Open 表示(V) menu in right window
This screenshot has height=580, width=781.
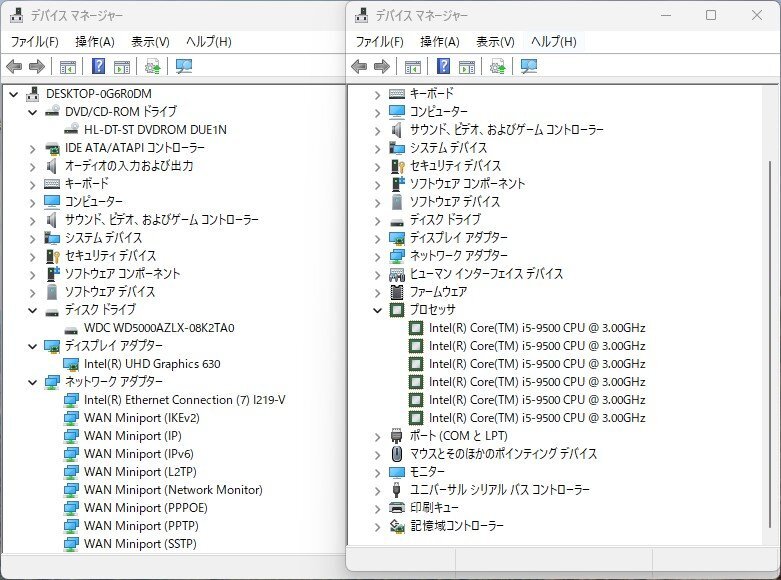tap(495, 41)
